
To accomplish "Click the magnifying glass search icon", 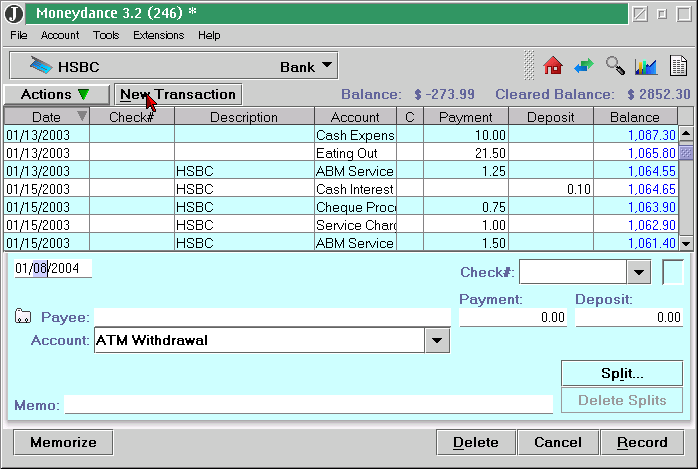I will pyautogui.click(x=615, y=65).
